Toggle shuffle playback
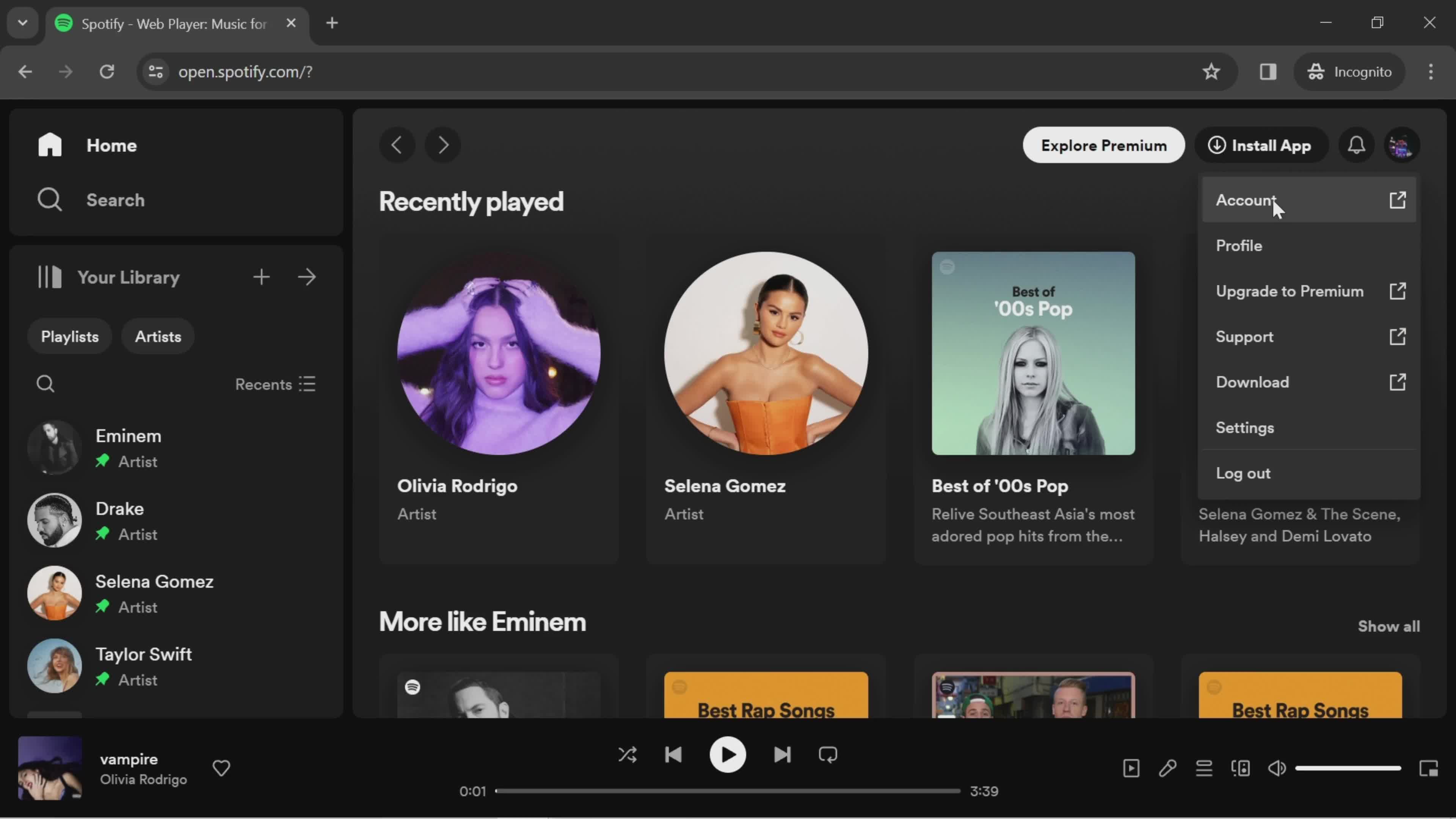The width and height of the screenshot is (1456, 819). [628, 755]
